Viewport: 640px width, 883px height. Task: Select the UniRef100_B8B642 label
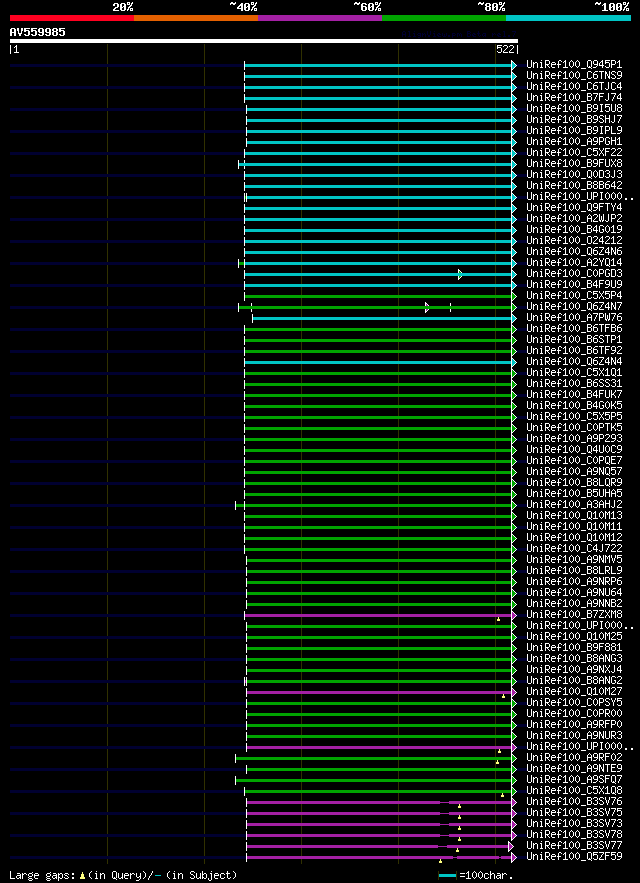point(574,186)
